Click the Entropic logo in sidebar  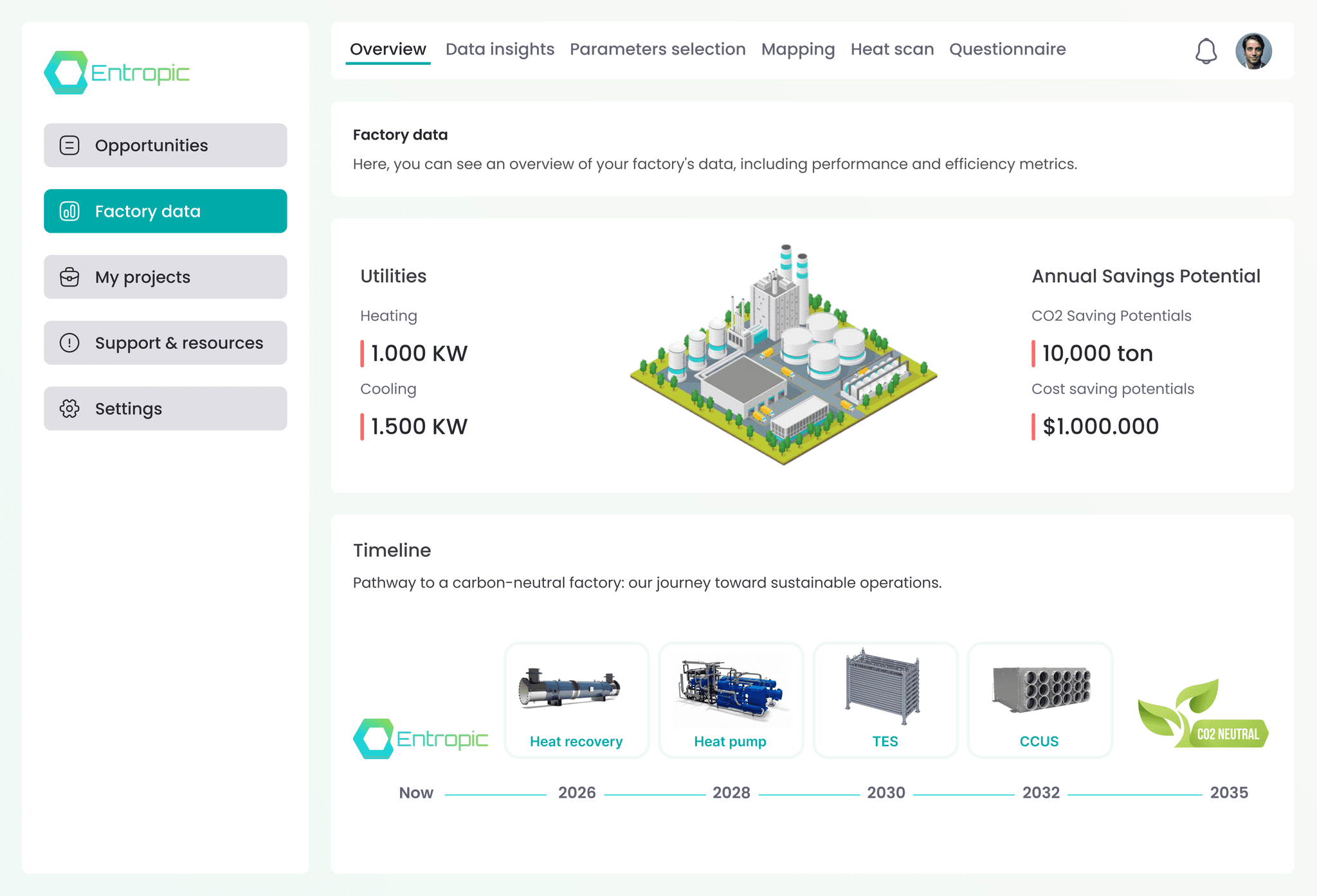[x=117, y=73]
